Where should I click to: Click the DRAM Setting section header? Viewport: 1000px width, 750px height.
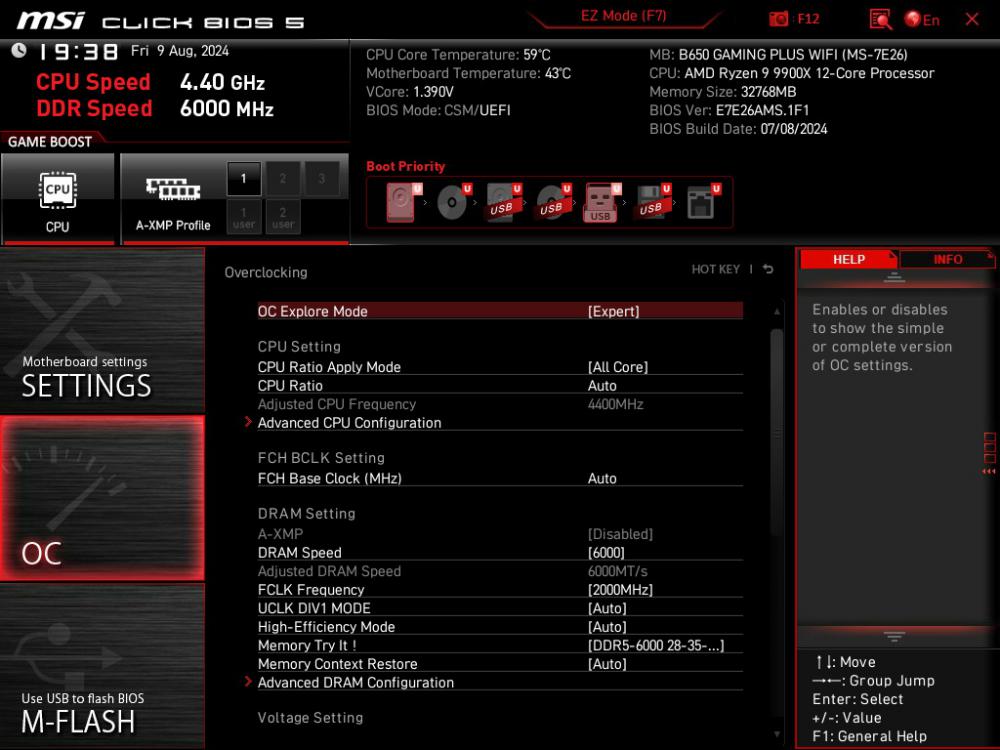coord(306,513)
